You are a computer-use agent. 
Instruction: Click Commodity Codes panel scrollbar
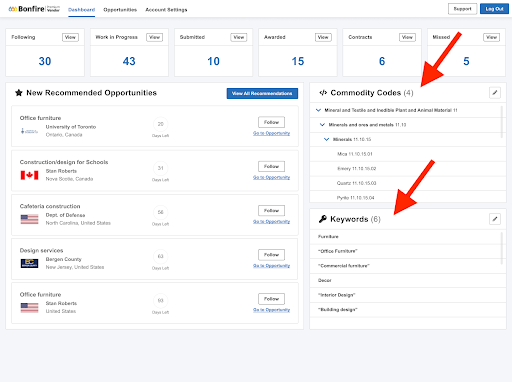pos(501,122)
